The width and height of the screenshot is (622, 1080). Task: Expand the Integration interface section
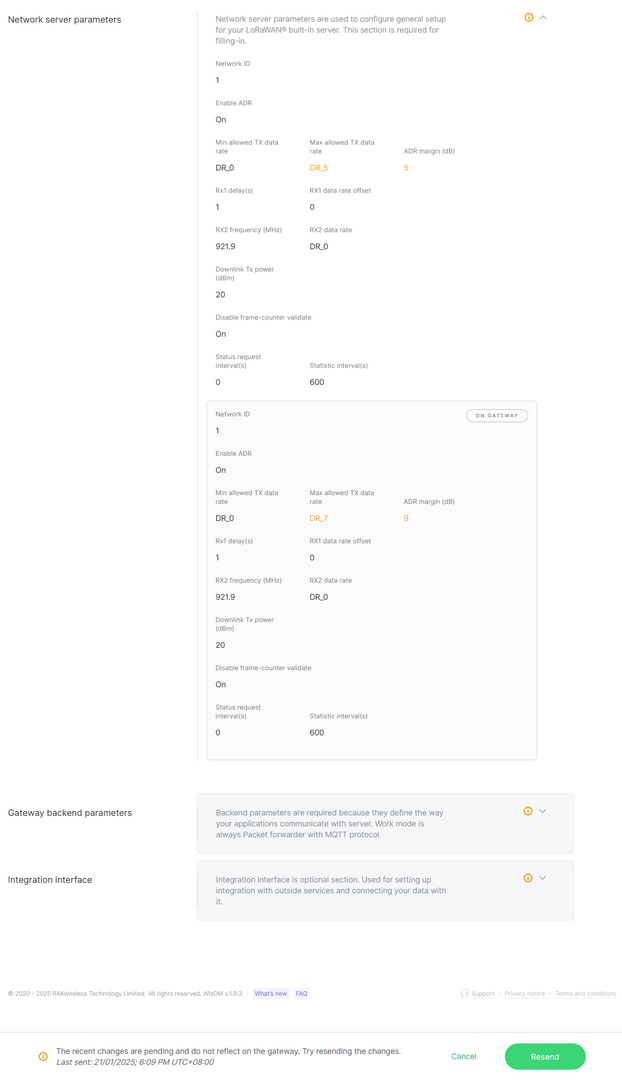(x=543, y=878)
